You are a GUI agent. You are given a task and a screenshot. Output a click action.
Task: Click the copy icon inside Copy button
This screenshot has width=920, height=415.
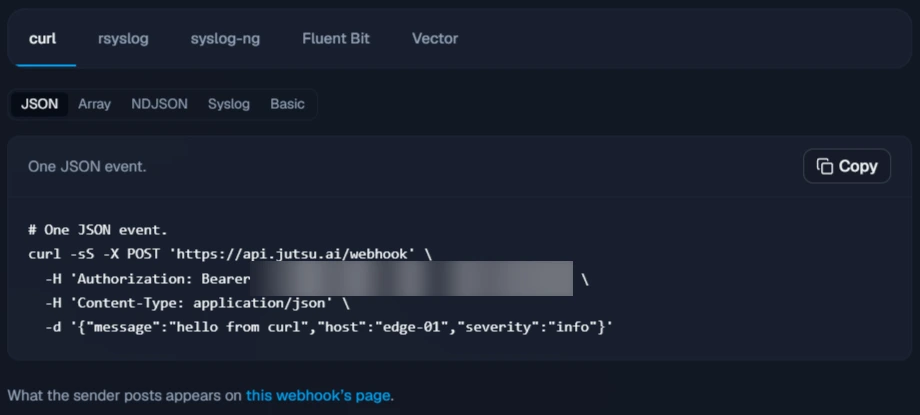tap(824, 167)
